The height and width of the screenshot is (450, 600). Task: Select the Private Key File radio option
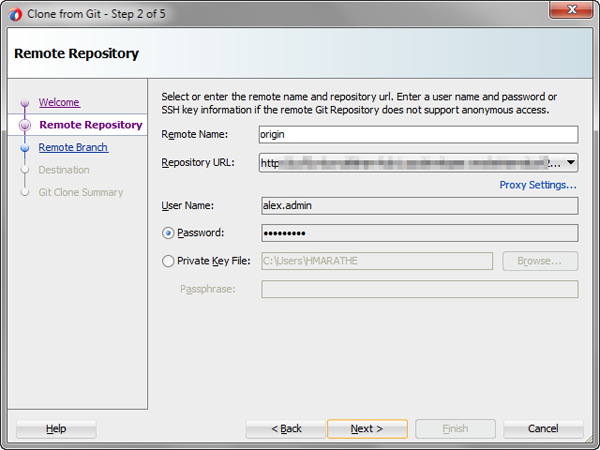pos(168,261)
